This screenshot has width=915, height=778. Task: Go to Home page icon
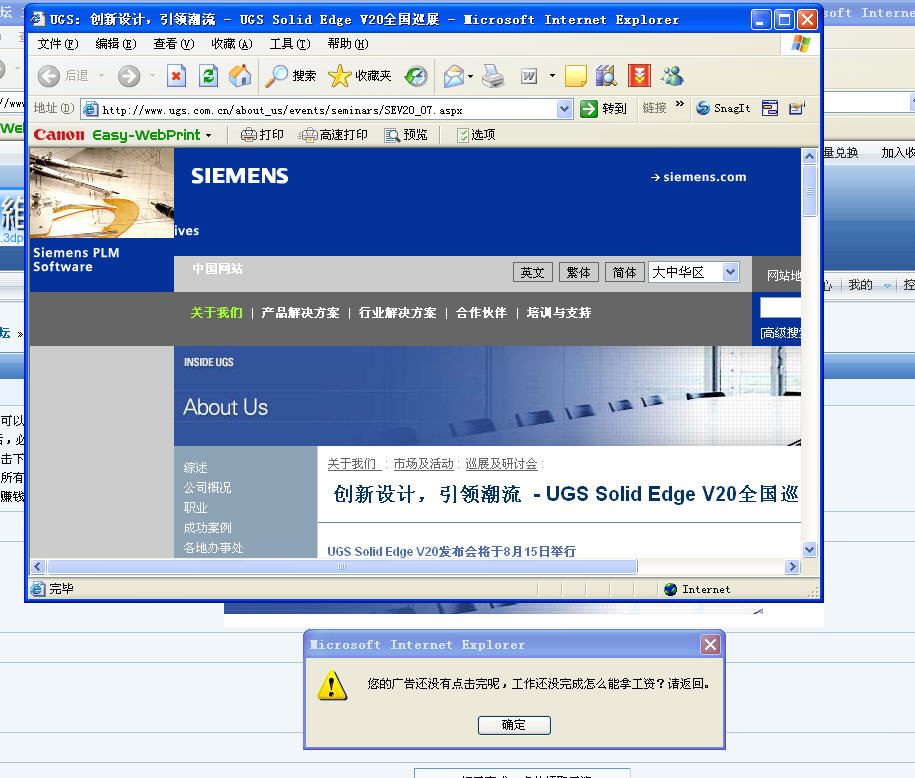click(240, 76)
